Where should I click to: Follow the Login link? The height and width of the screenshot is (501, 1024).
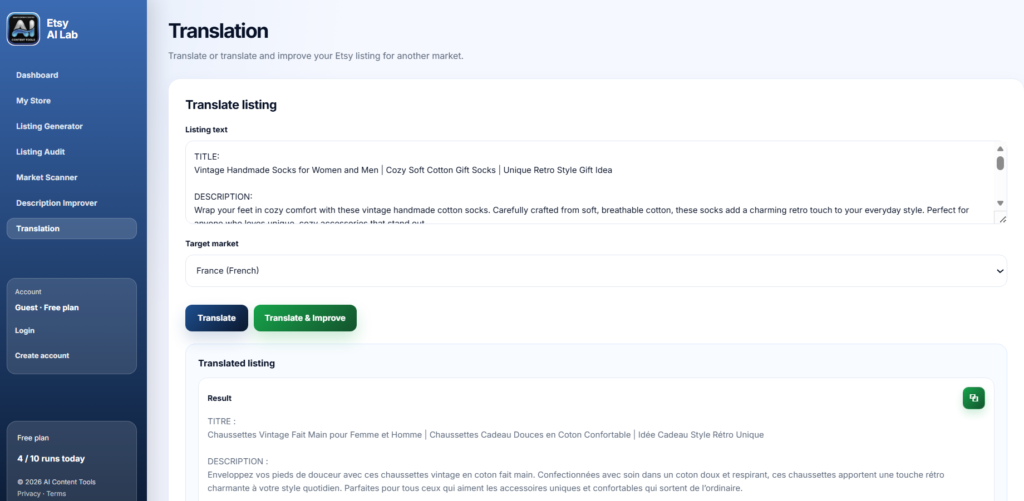[x=25, y=331]
